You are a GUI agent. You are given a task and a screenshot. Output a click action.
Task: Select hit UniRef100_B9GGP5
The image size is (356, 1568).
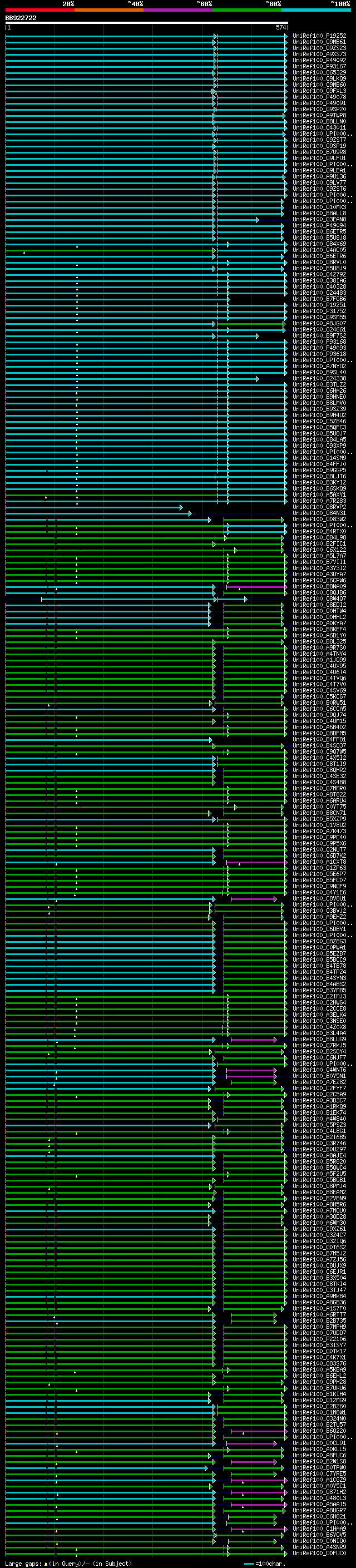tap(319, 471)
